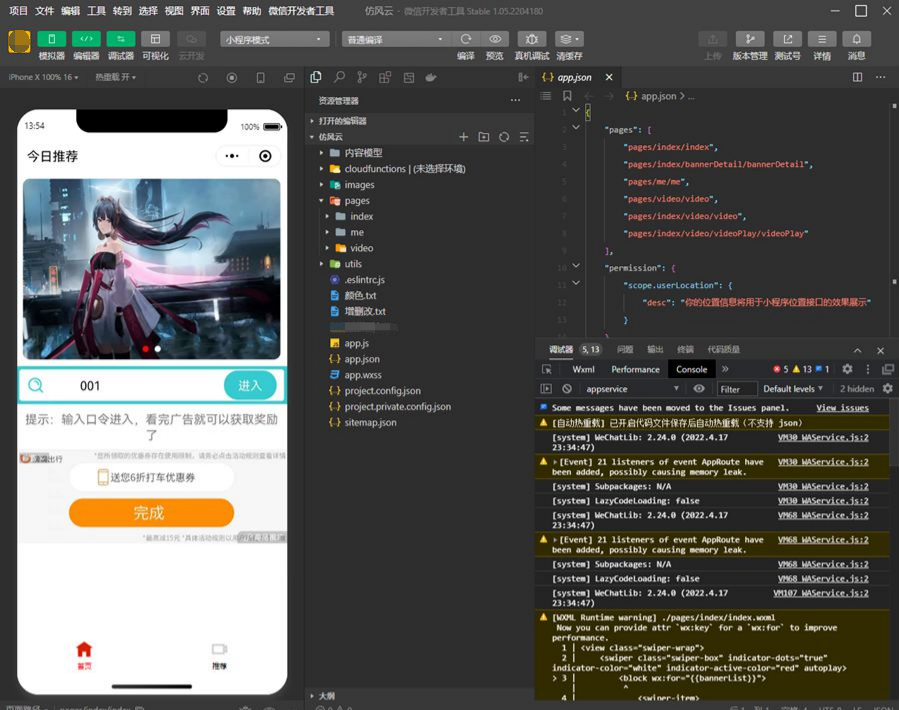Open the 版本管理 version management tool
The image size is (899, 710).
(x=749, y=39)
